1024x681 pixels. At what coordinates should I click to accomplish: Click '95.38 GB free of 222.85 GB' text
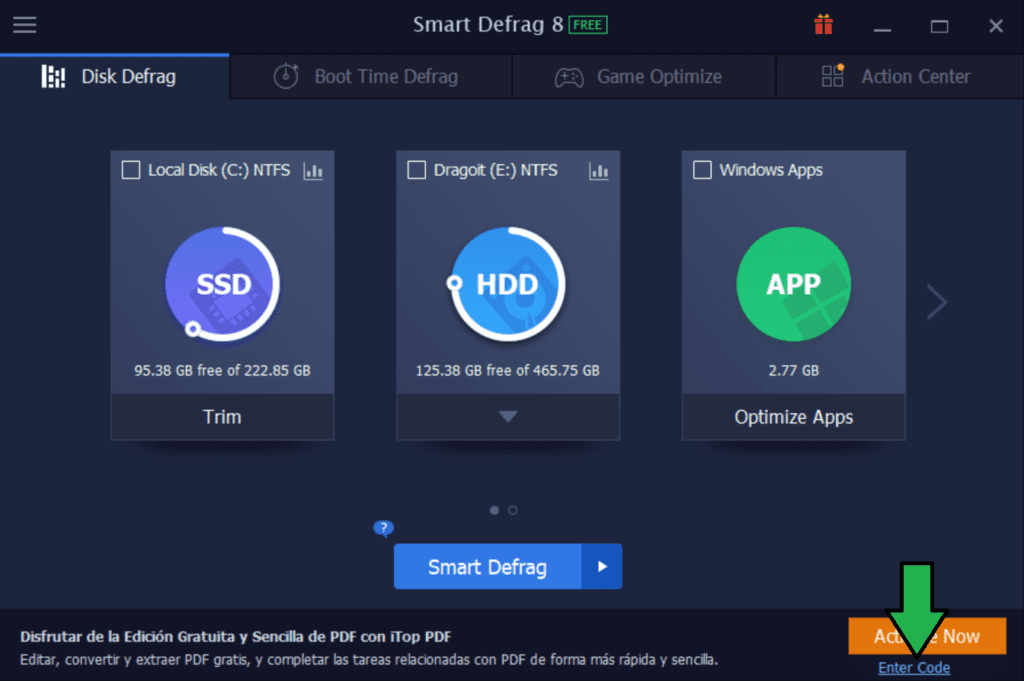coord(222,370)
